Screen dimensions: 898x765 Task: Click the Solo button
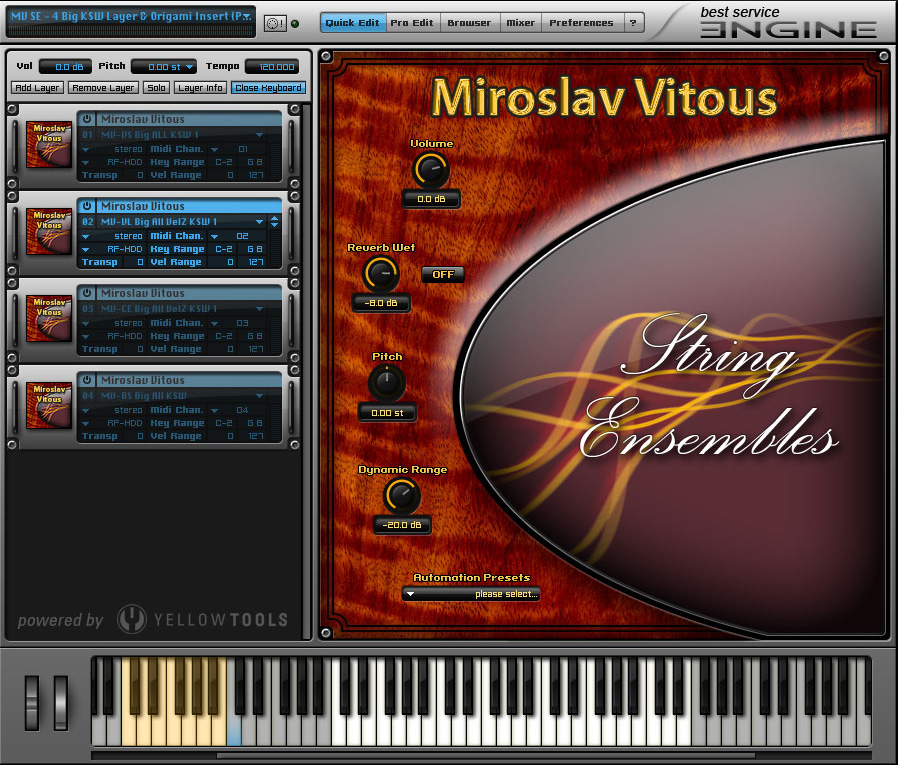156,88
